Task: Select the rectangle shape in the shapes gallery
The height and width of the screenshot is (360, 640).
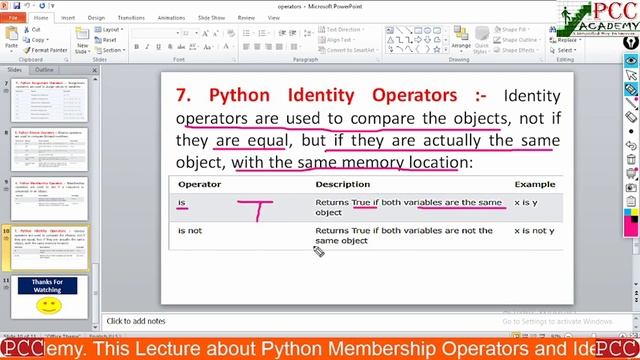Action: tap(418, 30)
